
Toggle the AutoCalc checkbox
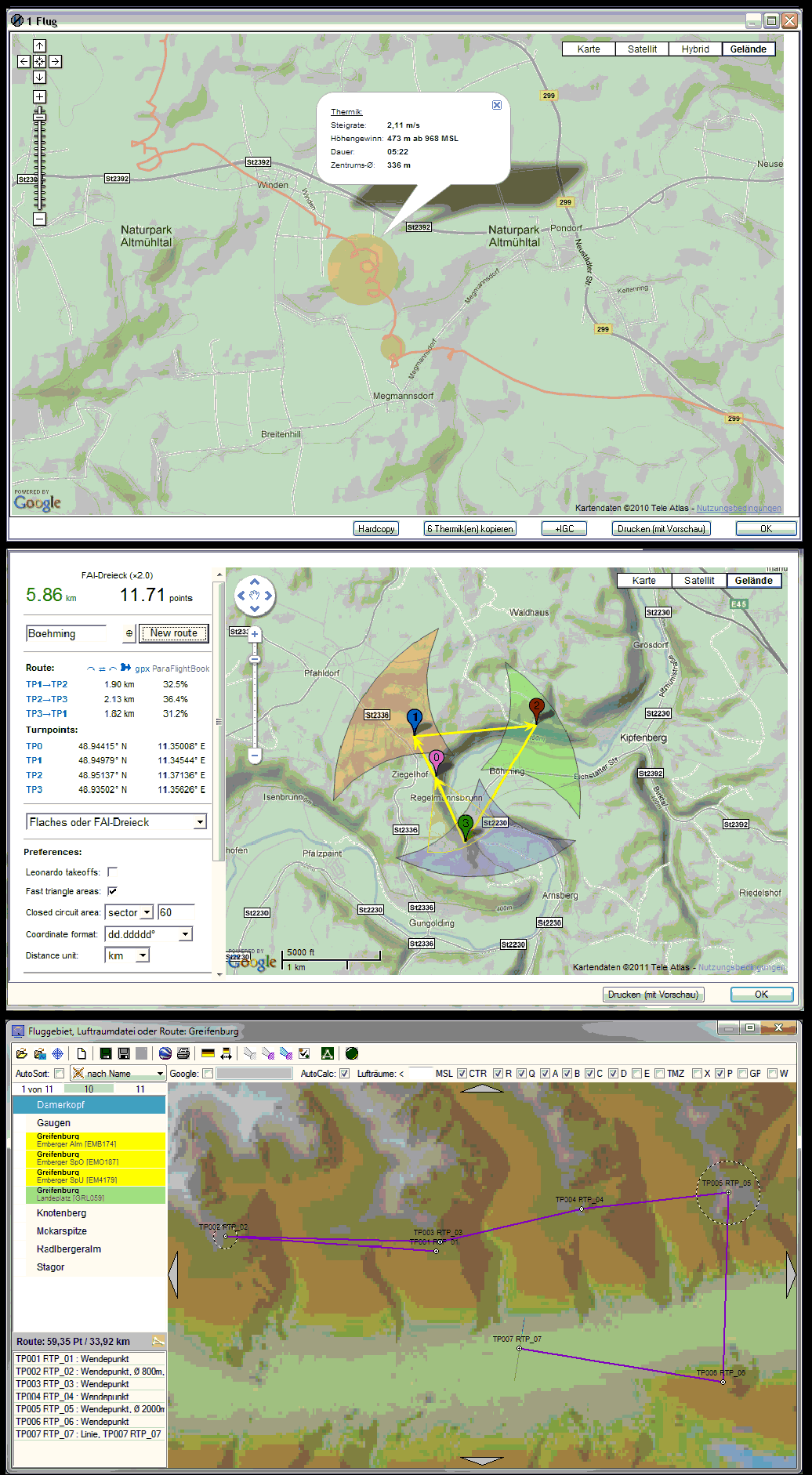click(x=344, y=1074)
